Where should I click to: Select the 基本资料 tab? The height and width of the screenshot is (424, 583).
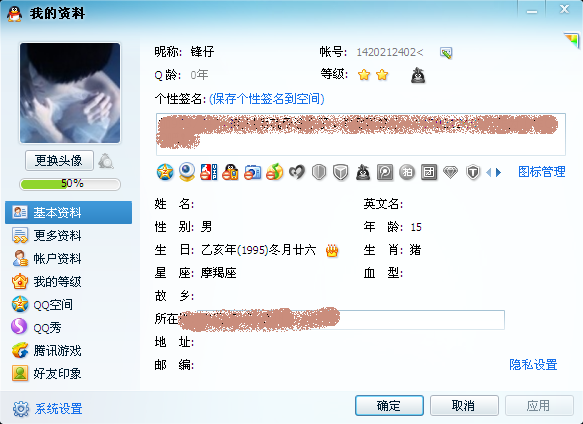coord(68,212)
